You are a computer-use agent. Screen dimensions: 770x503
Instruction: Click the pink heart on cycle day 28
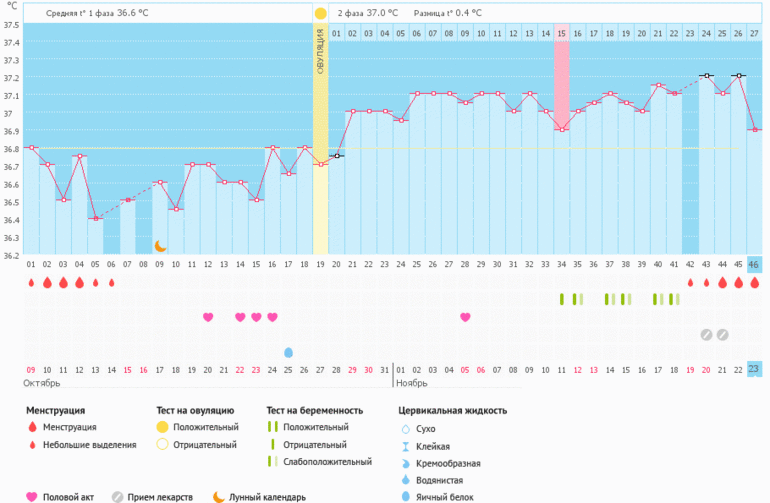tap(465, 317)
